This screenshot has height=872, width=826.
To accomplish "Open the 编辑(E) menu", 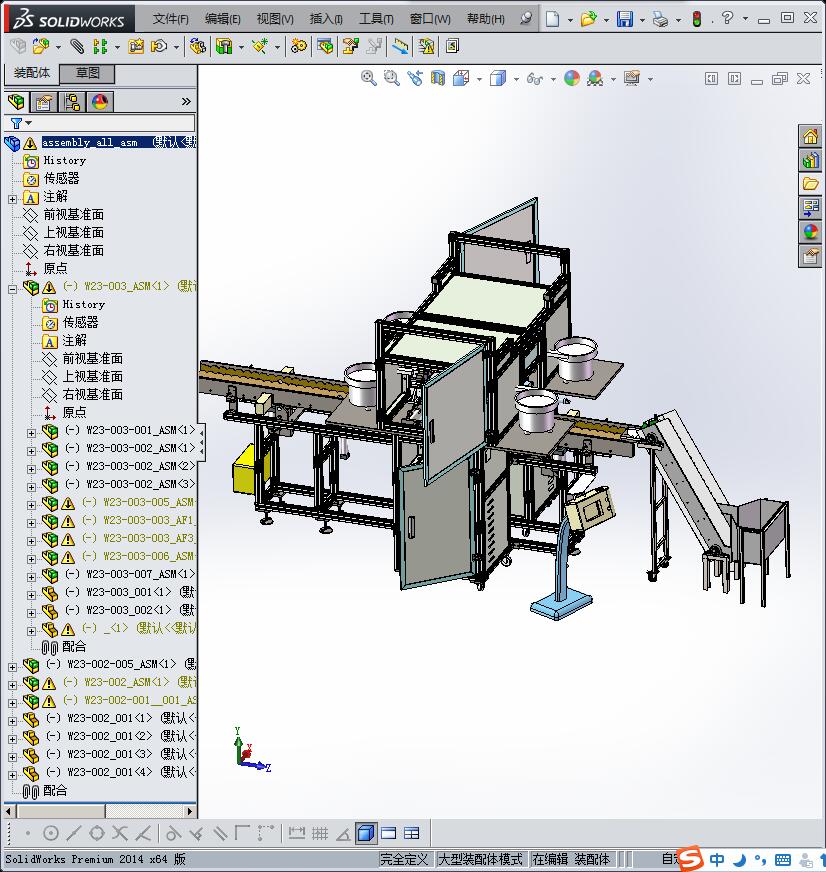I will (222, 19).
